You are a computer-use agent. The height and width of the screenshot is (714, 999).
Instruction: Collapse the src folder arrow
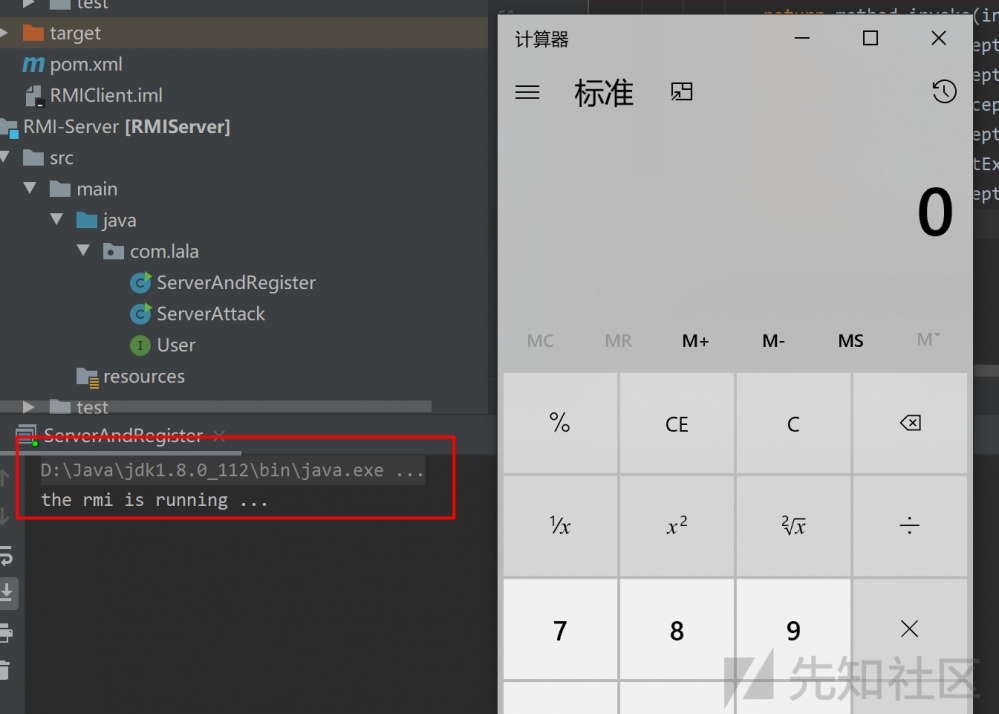pyautogui.click(x=5, y=157)
